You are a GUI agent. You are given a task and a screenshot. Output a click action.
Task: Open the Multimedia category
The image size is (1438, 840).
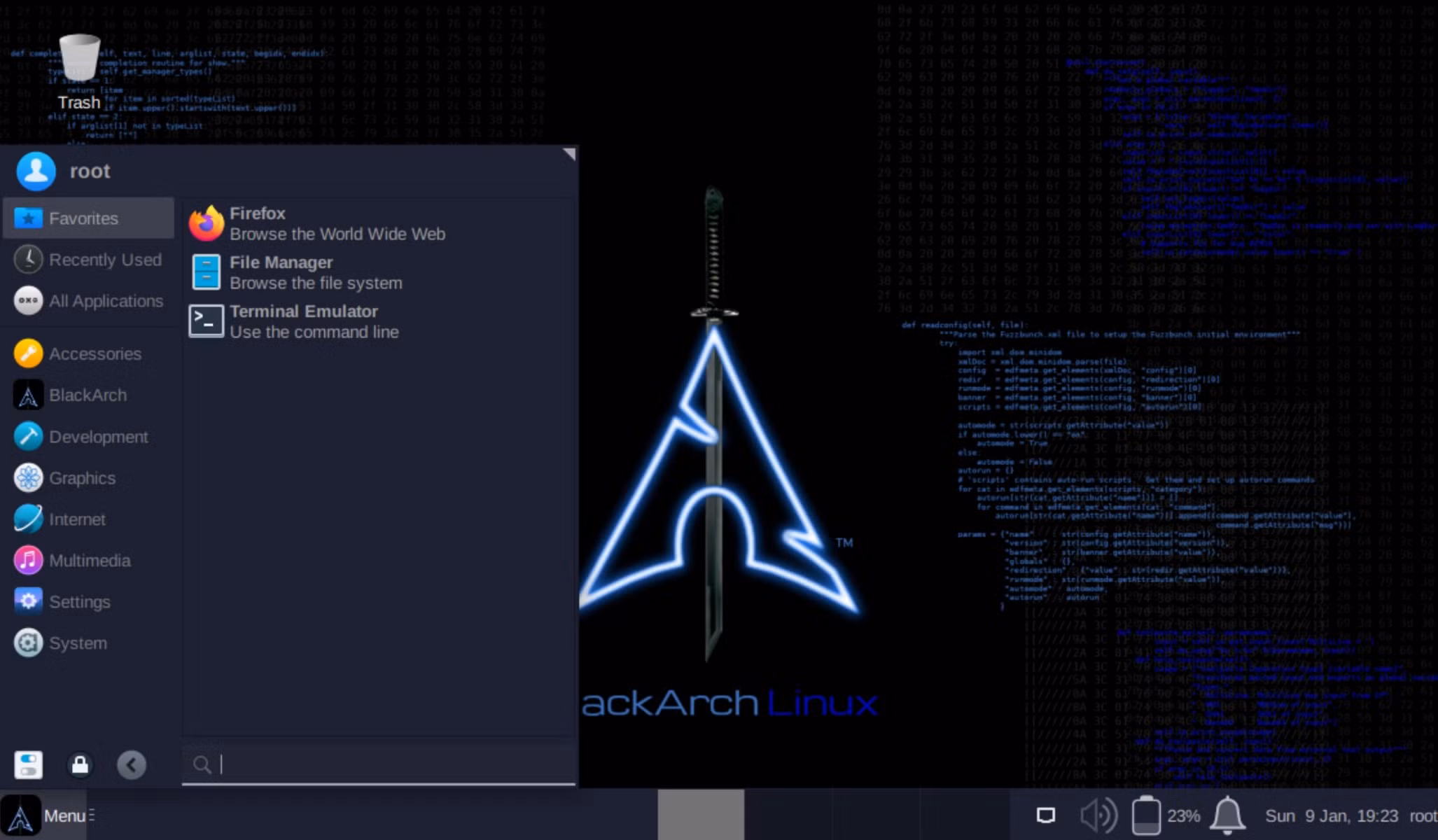click(88, 561)
